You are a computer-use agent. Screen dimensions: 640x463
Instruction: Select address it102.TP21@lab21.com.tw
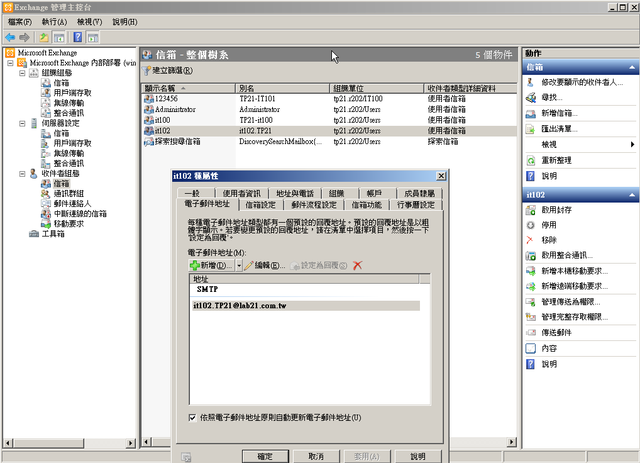(x=306, y=306)
